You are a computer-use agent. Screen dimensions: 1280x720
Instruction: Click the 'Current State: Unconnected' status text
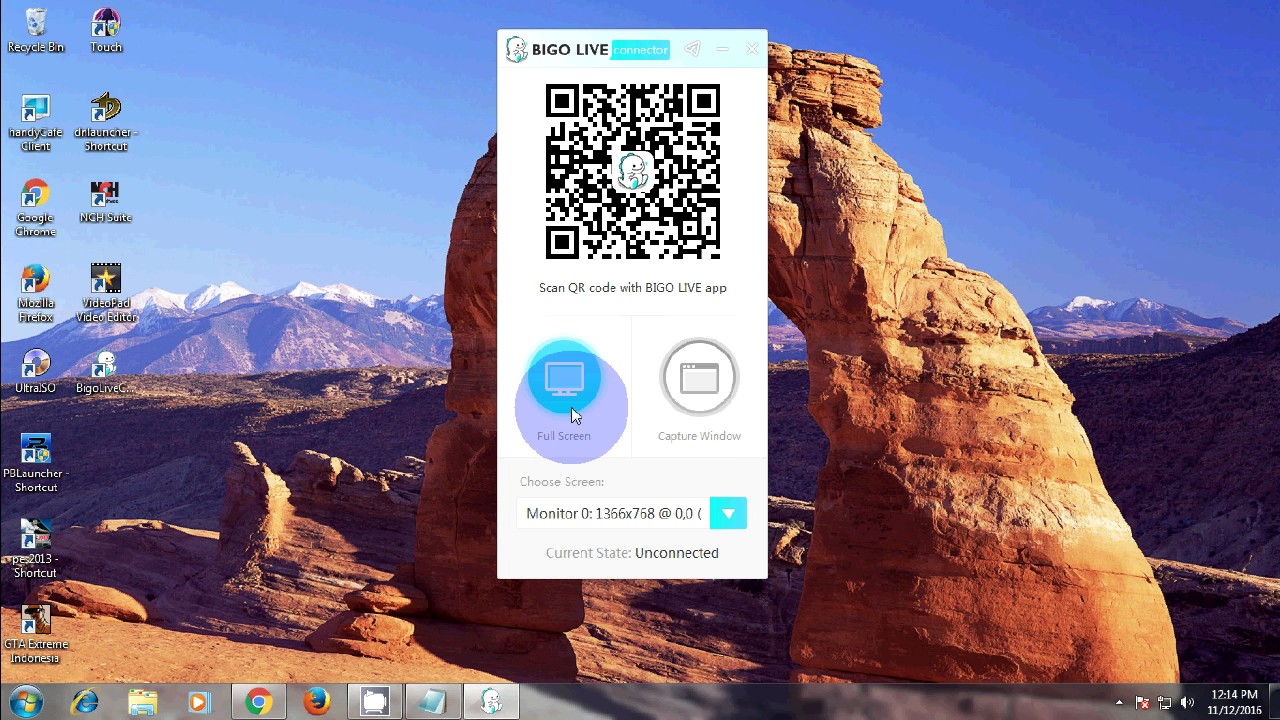click(x=632, y=553)
